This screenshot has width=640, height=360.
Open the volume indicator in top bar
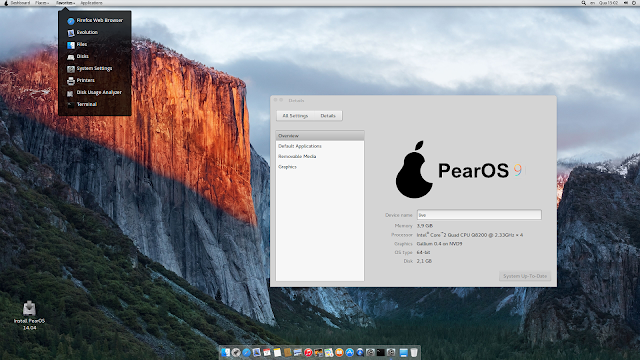point(626,3)
